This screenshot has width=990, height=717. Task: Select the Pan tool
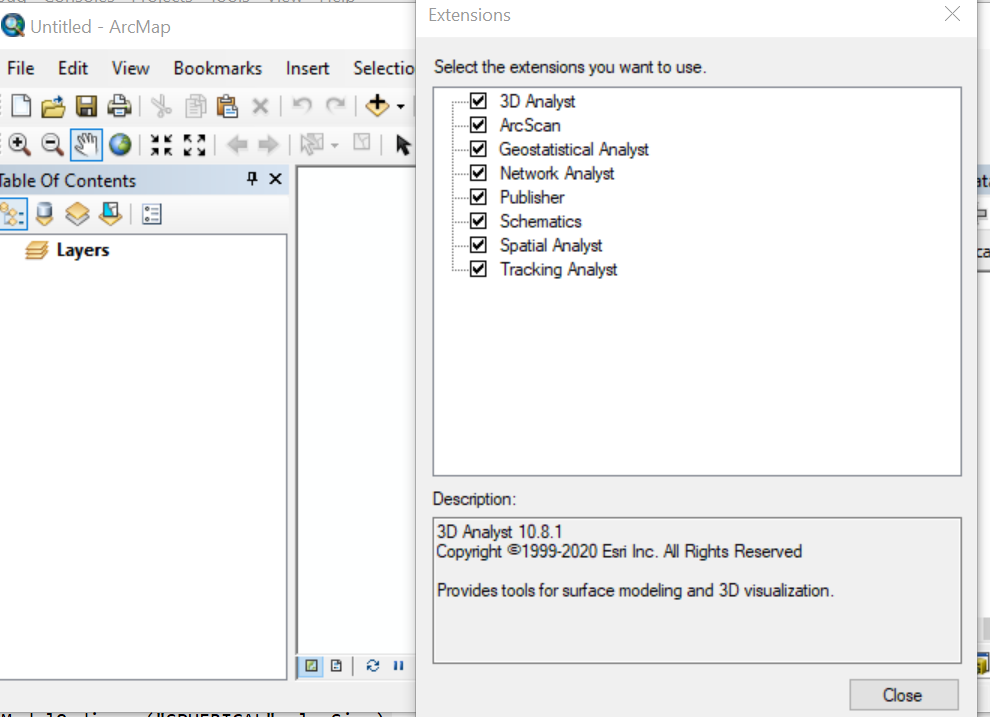click(86, 144)
